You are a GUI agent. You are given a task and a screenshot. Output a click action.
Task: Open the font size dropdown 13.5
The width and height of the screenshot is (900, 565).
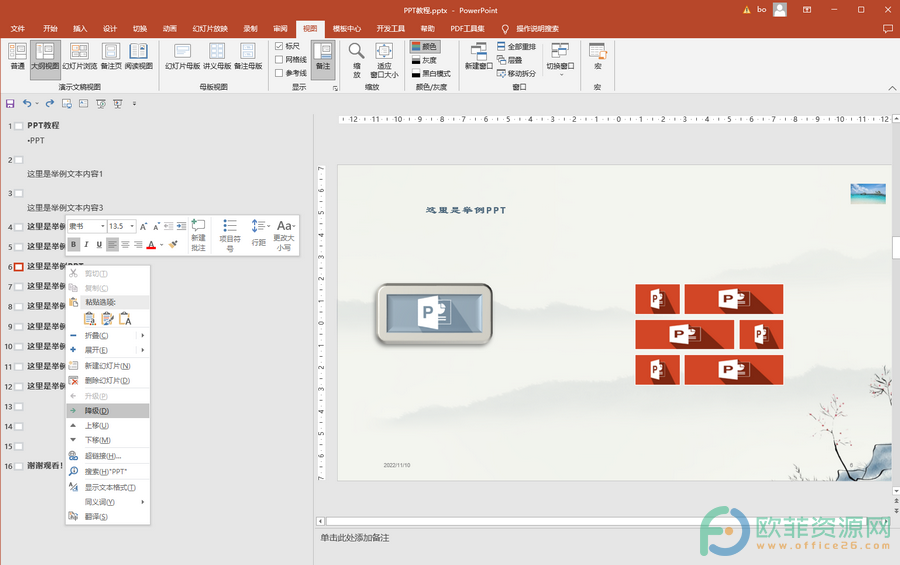(x=132, y=226)
